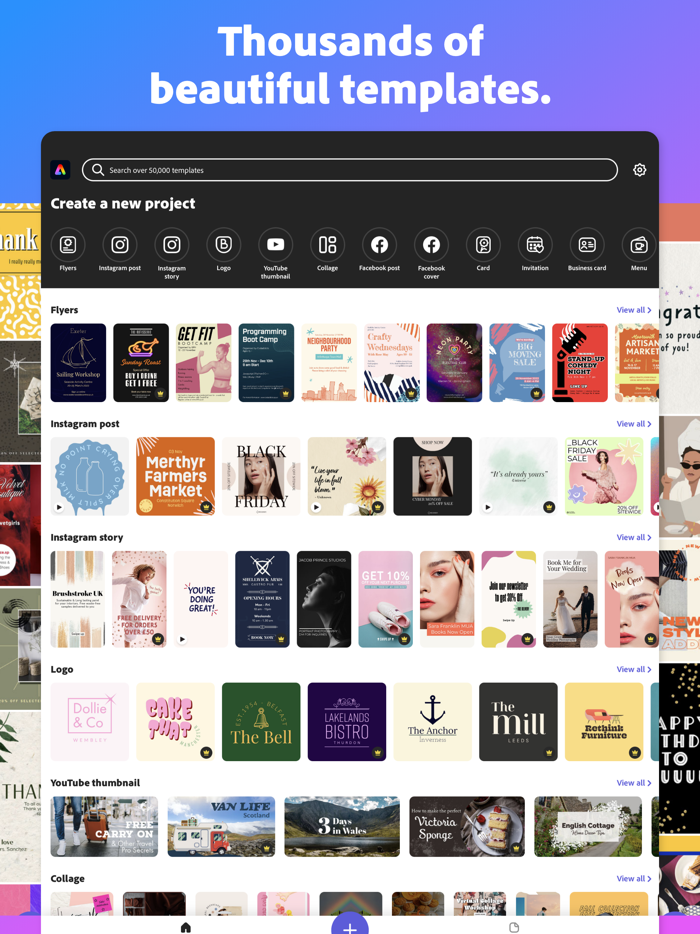Select the Merthyr Farmers Market post

tap(176, 477)
